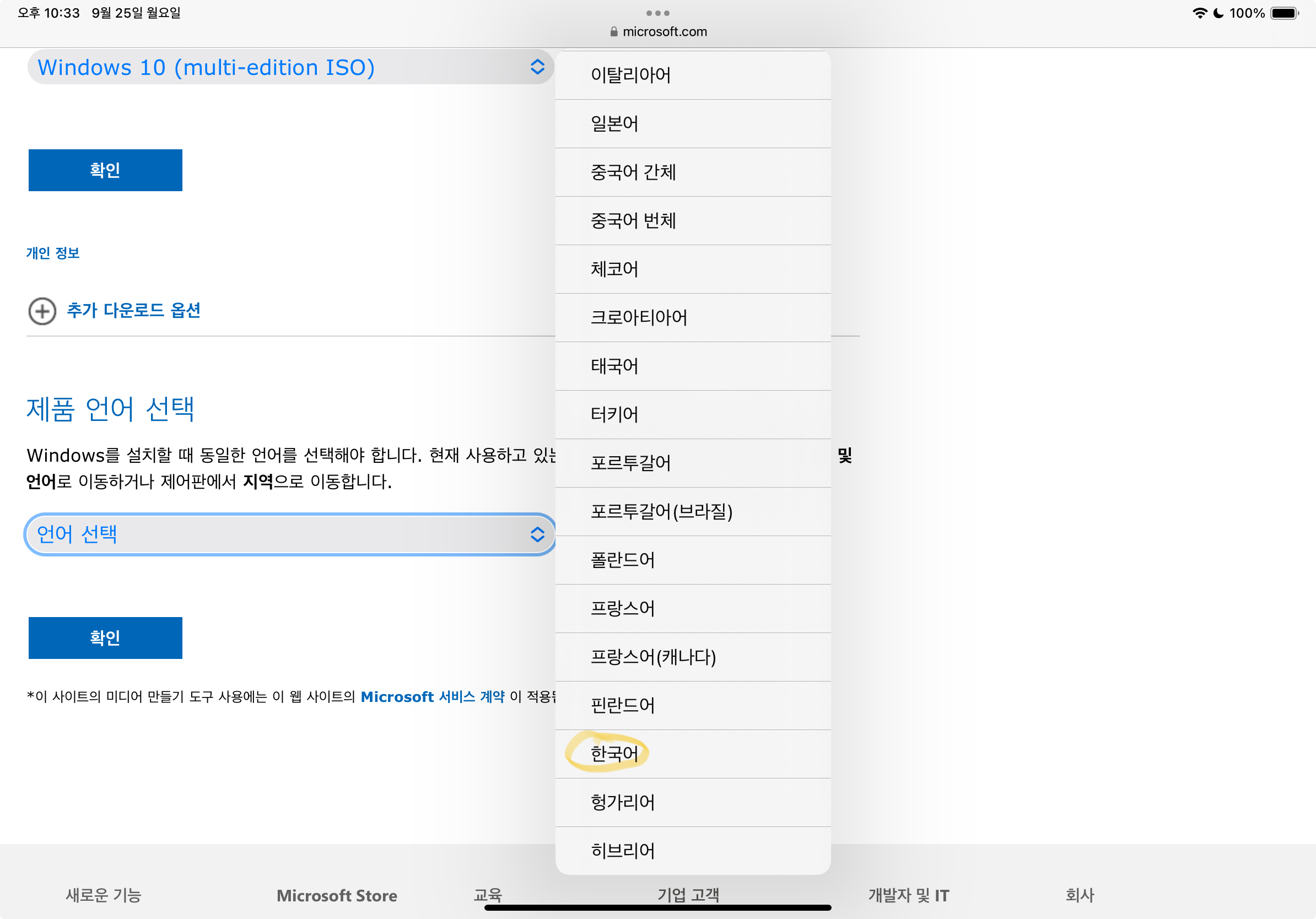Choose 일본어 in the dropdown list
1316x919 pixels.
614,123
